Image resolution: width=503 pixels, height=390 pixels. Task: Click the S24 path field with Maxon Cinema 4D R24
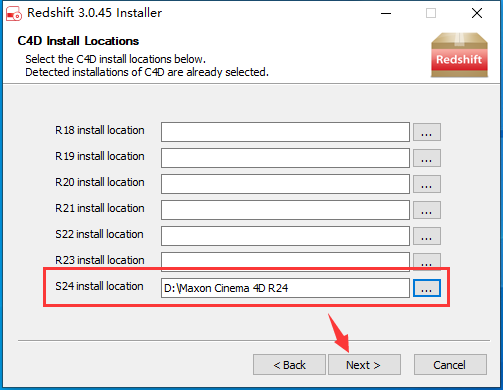click(285, 288)
